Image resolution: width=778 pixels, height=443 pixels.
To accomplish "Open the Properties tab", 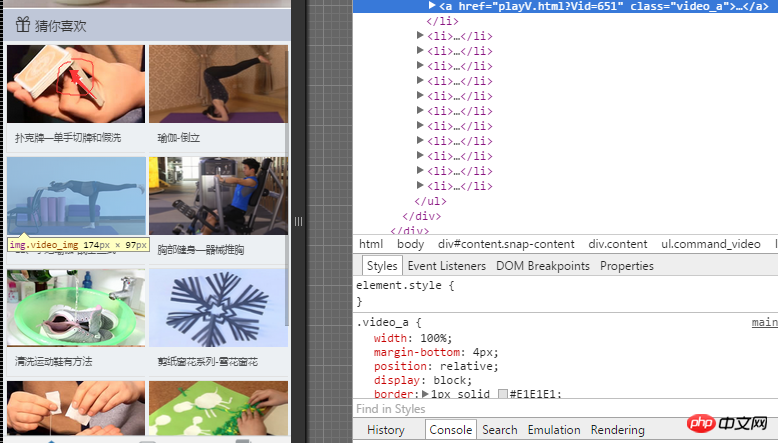I will (626, 266).
